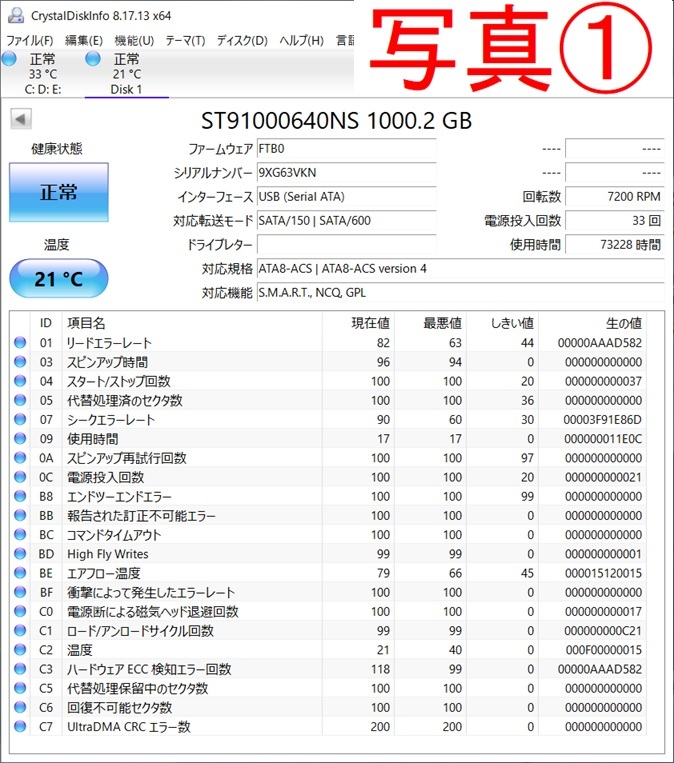Select the Disk 1 tab
Viewport: 674px width, 763px height.
(x=127, y=74)
